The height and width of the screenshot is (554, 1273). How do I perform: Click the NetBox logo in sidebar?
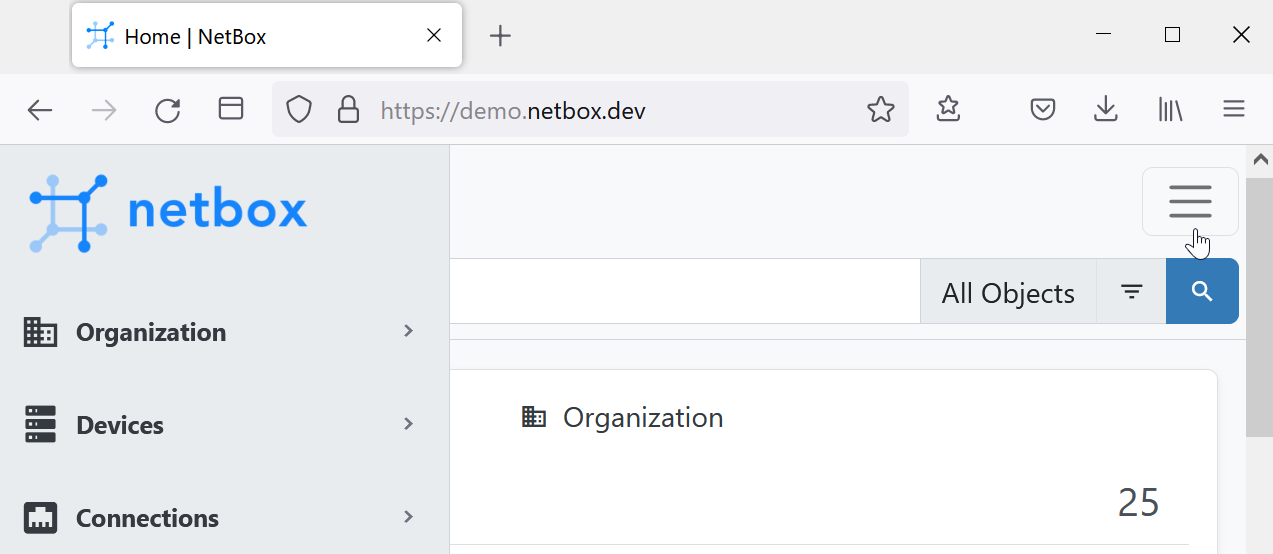(x=168, y=212)
